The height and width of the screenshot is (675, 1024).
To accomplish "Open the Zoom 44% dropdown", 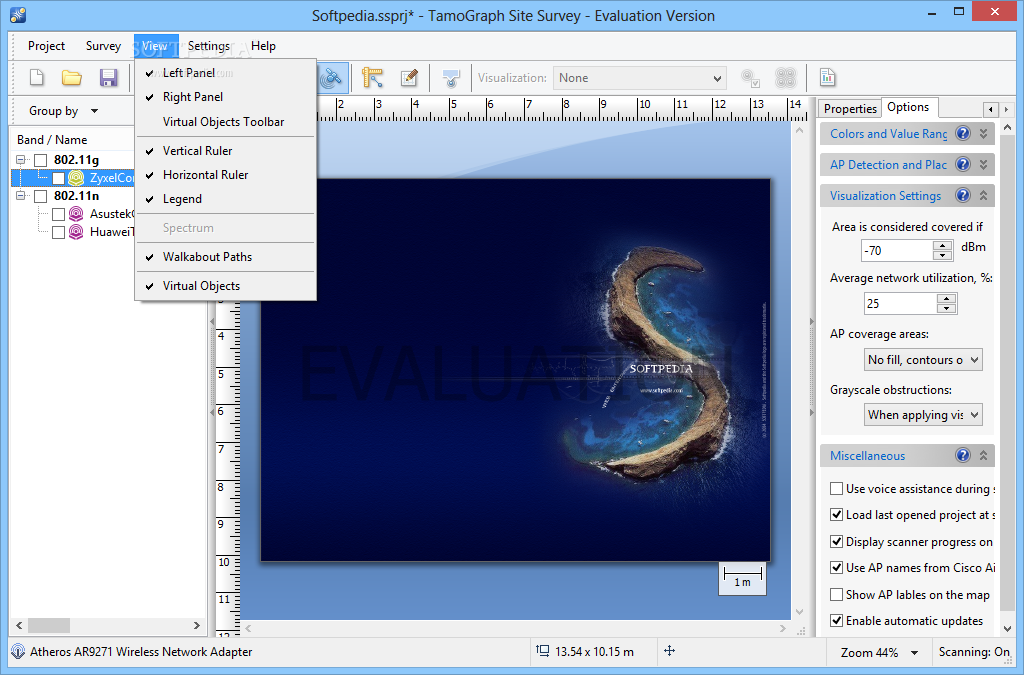I will [879, 652].
